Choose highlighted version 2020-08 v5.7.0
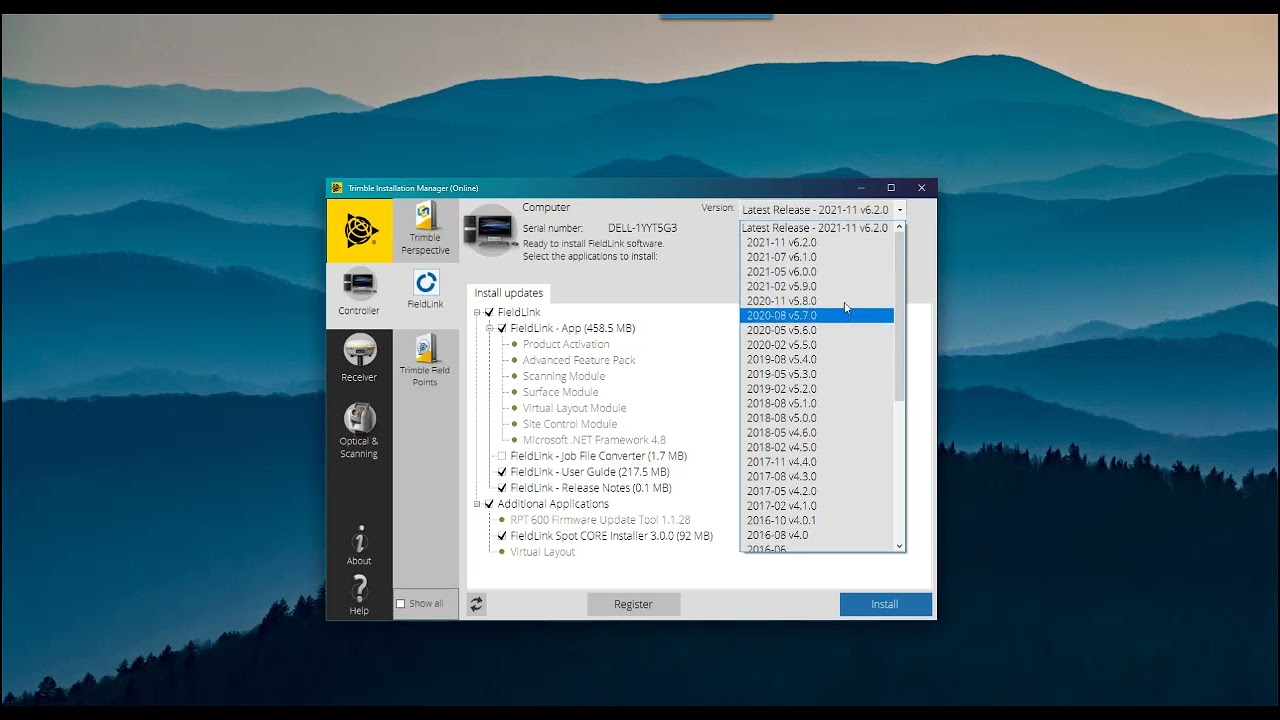 [x=816, y=316]
